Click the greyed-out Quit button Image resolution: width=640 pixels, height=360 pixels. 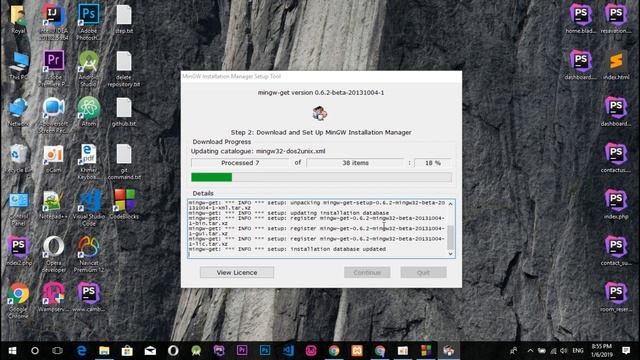pos(423,272)
